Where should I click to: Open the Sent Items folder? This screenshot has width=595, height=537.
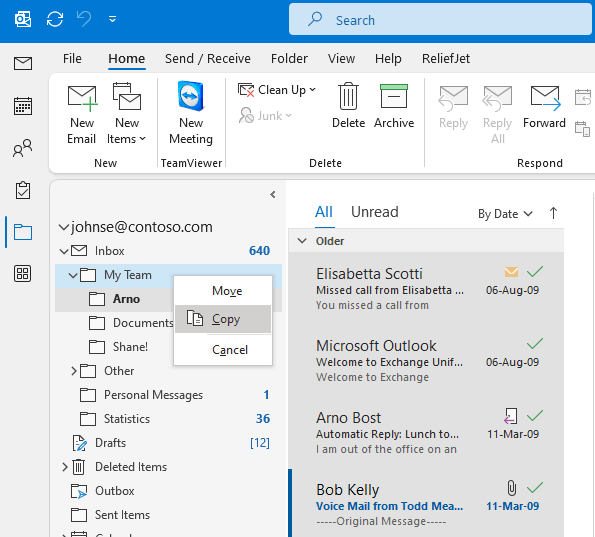(168, 515)
